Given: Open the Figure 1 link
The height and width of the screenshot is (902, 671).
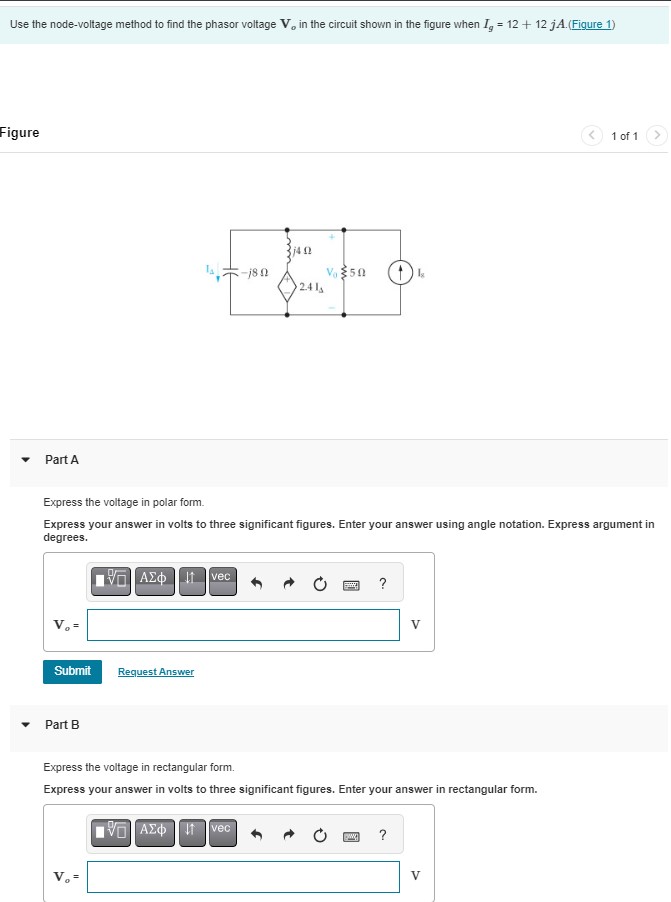Looking at the screenshot, I should pyautogui.click(x=590, y=24).
